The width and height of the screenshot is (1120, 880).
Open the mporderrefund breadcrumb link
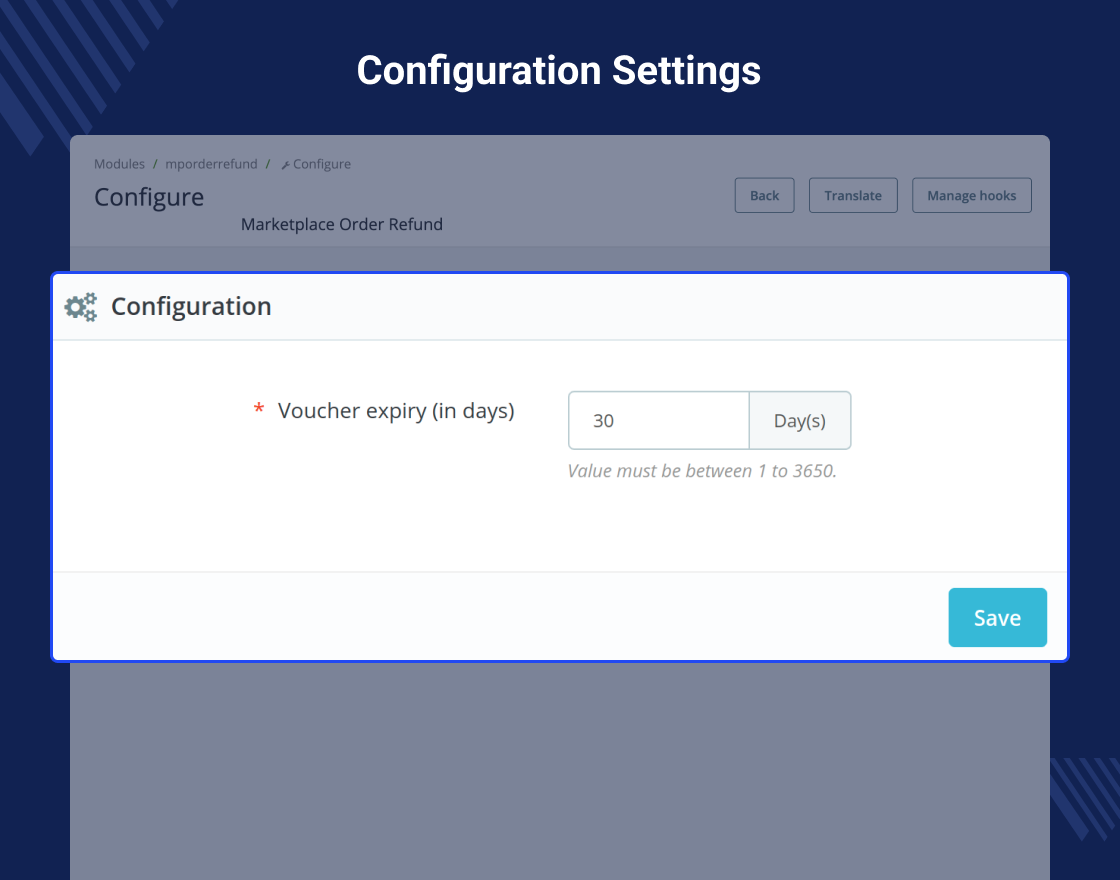[211, 164]
